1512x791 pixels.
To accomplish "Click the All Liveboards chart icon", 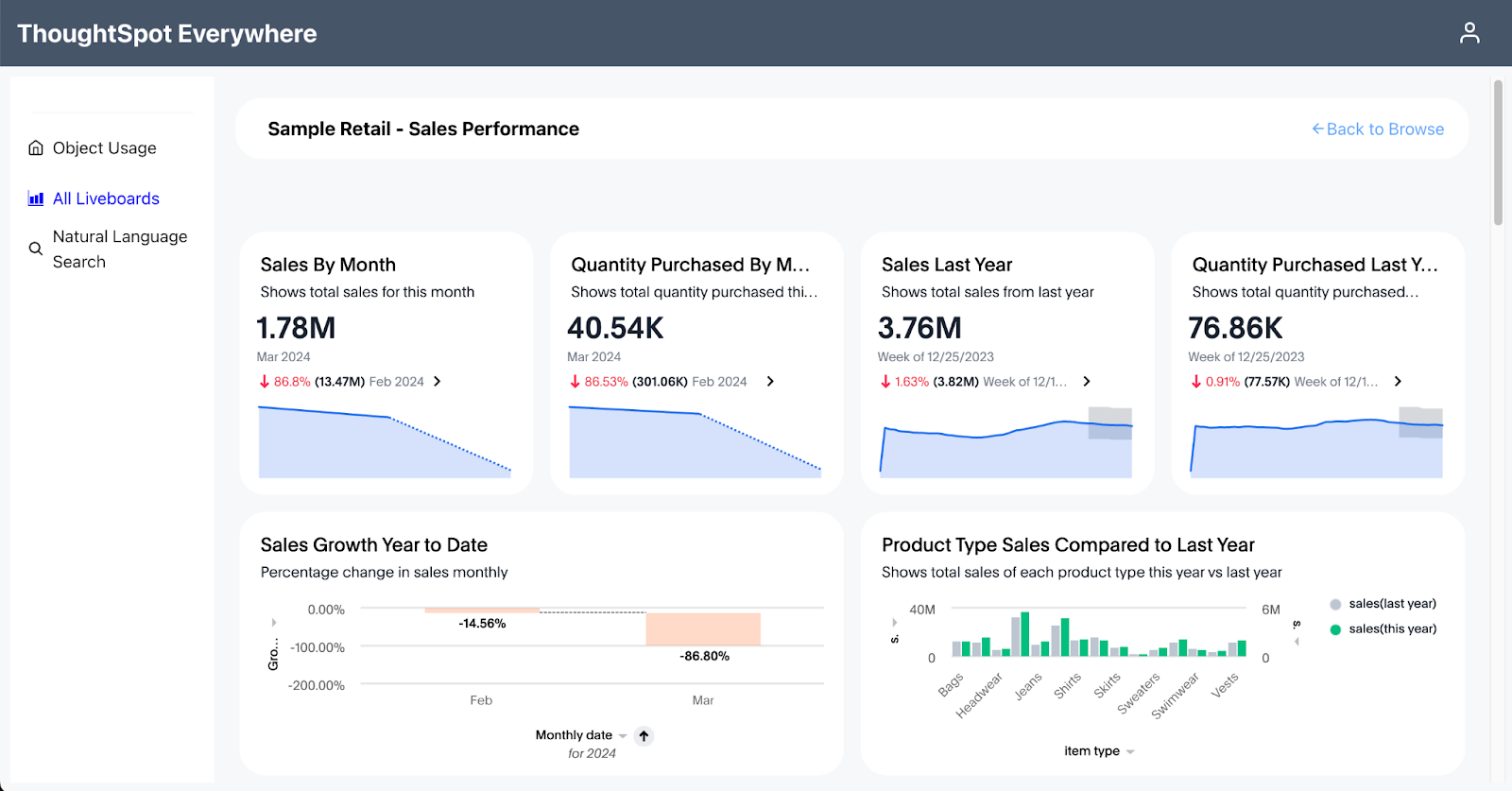I will 36,198.
